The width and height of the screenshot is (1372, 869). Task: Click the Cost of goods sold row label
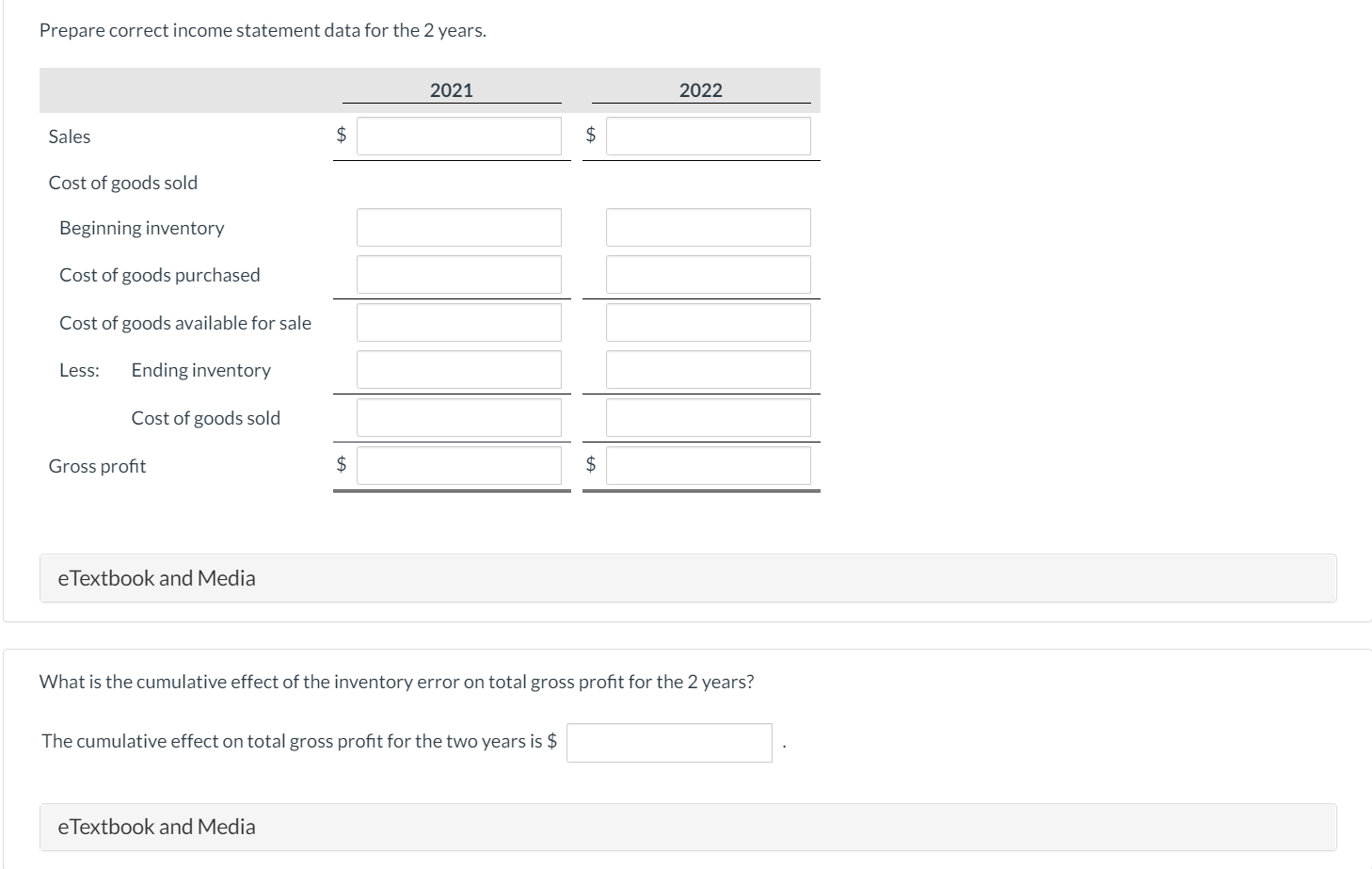(x=123, y=182)
